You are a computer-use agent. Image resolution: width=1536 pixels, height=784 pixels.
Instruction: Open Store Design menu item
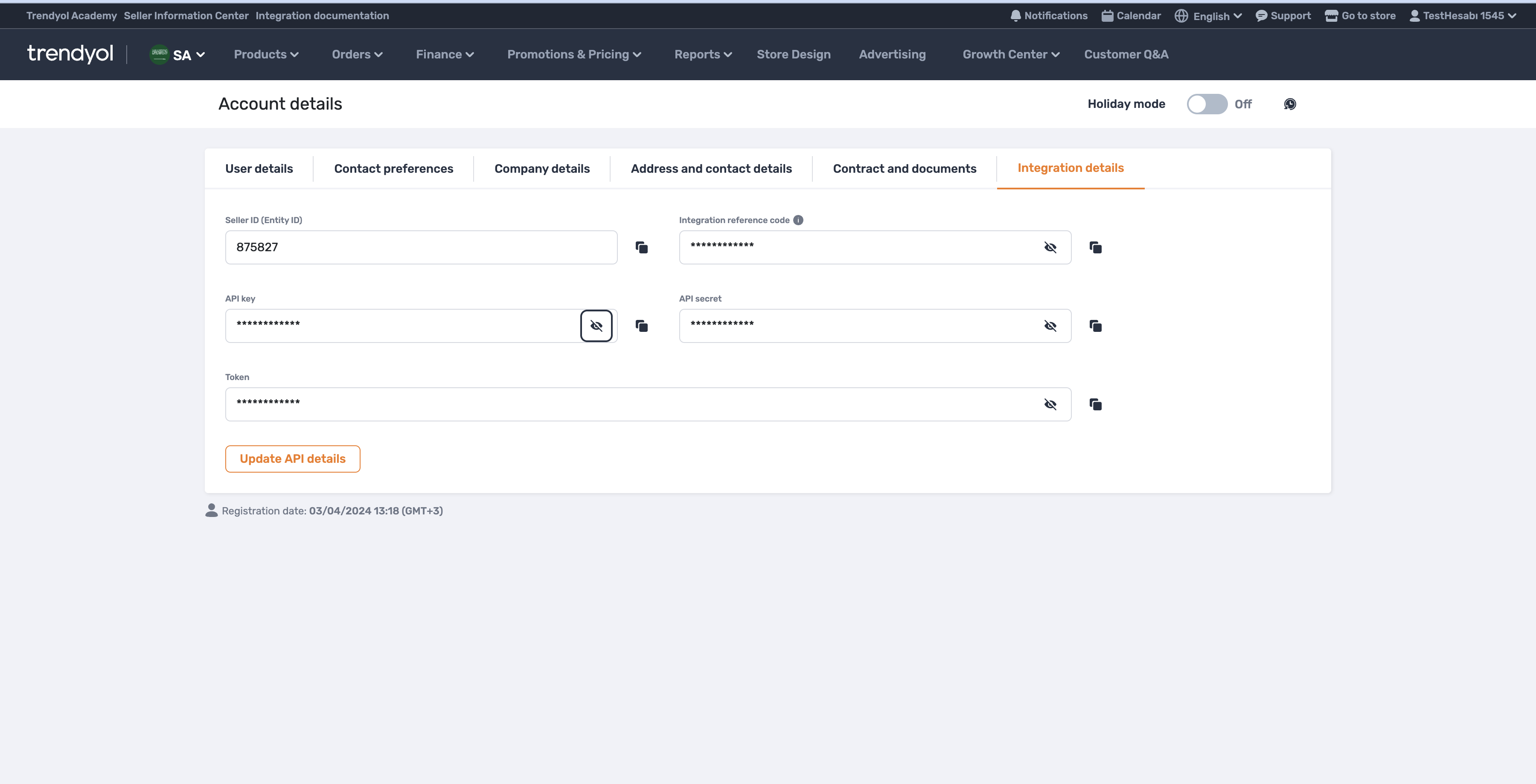click(x=794, y=54)
